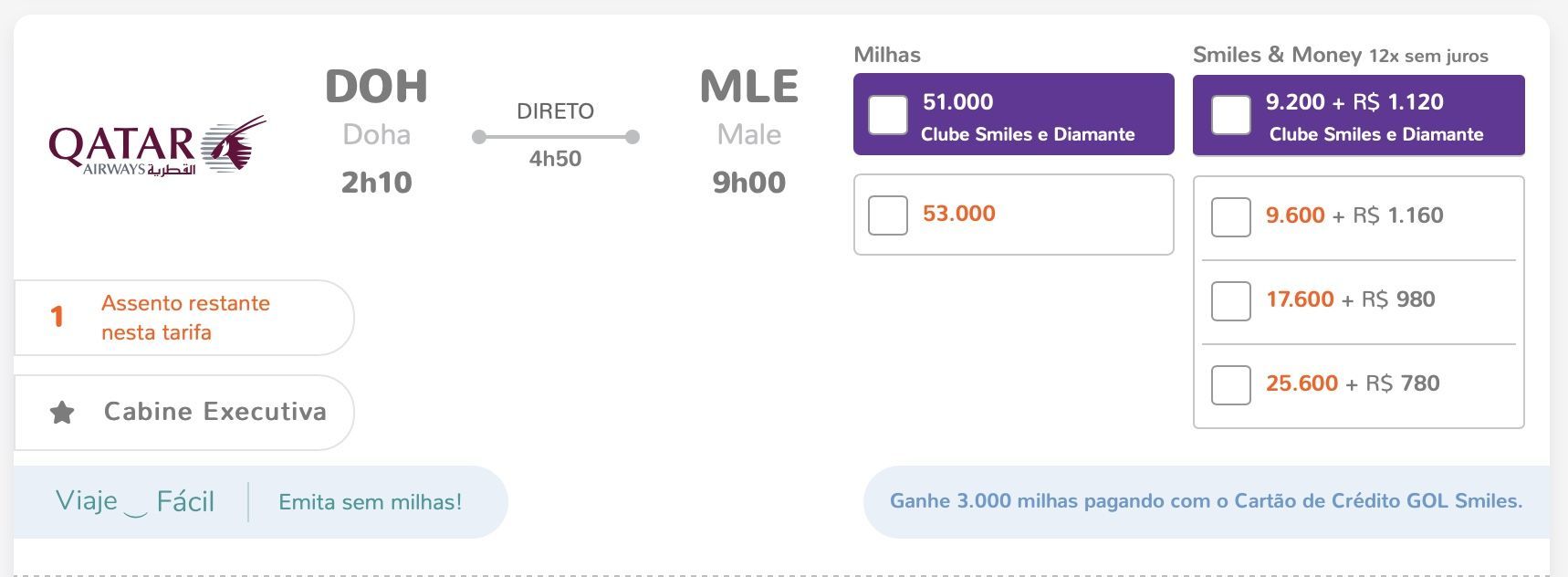Screen dimensions: 1568x577
Task: Check the 9.200 + R$ 1.120 option
Action: pos(1230,115)
